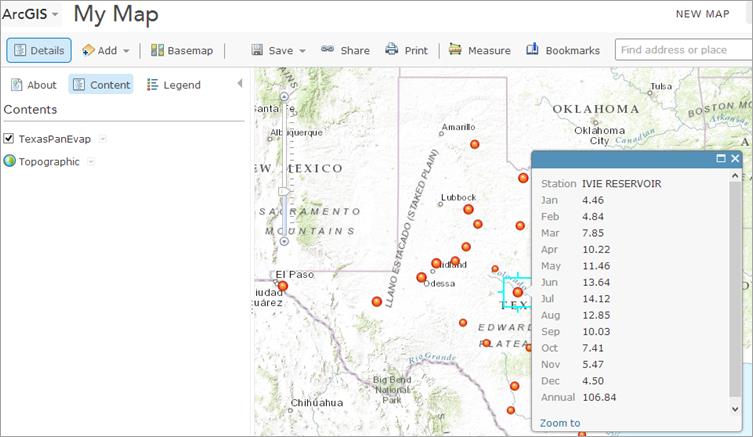Switch to the Legend tab
The image size is (753, 437).
click(174, 85)
